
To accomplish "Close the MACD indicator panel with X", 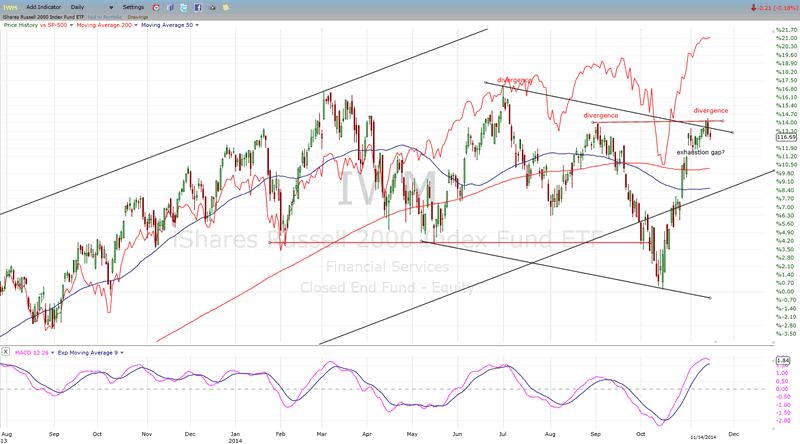I will coord(5,352).
